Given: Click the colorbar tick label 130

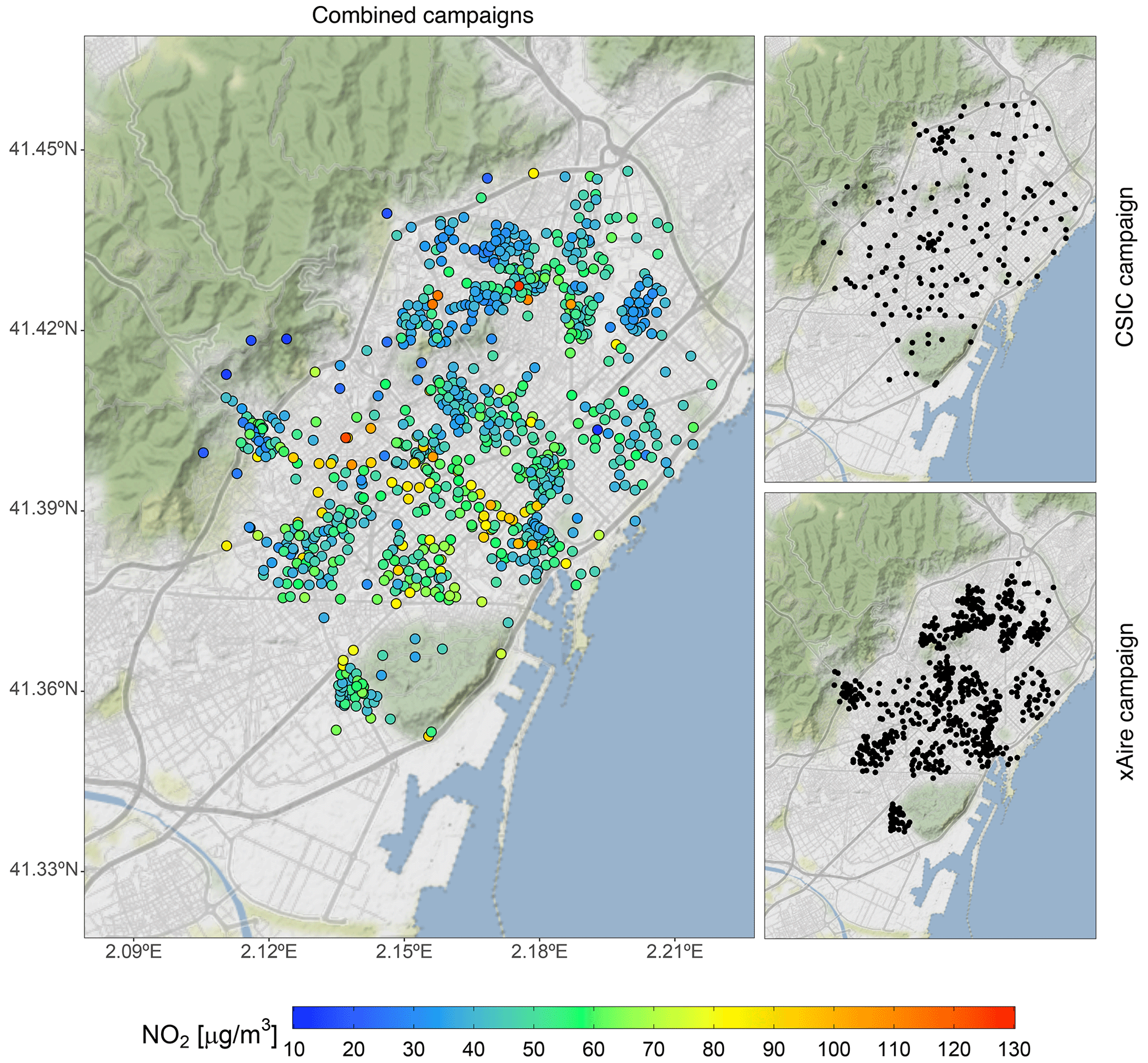Looking at the screenshot, I should coord(1015,1049).
